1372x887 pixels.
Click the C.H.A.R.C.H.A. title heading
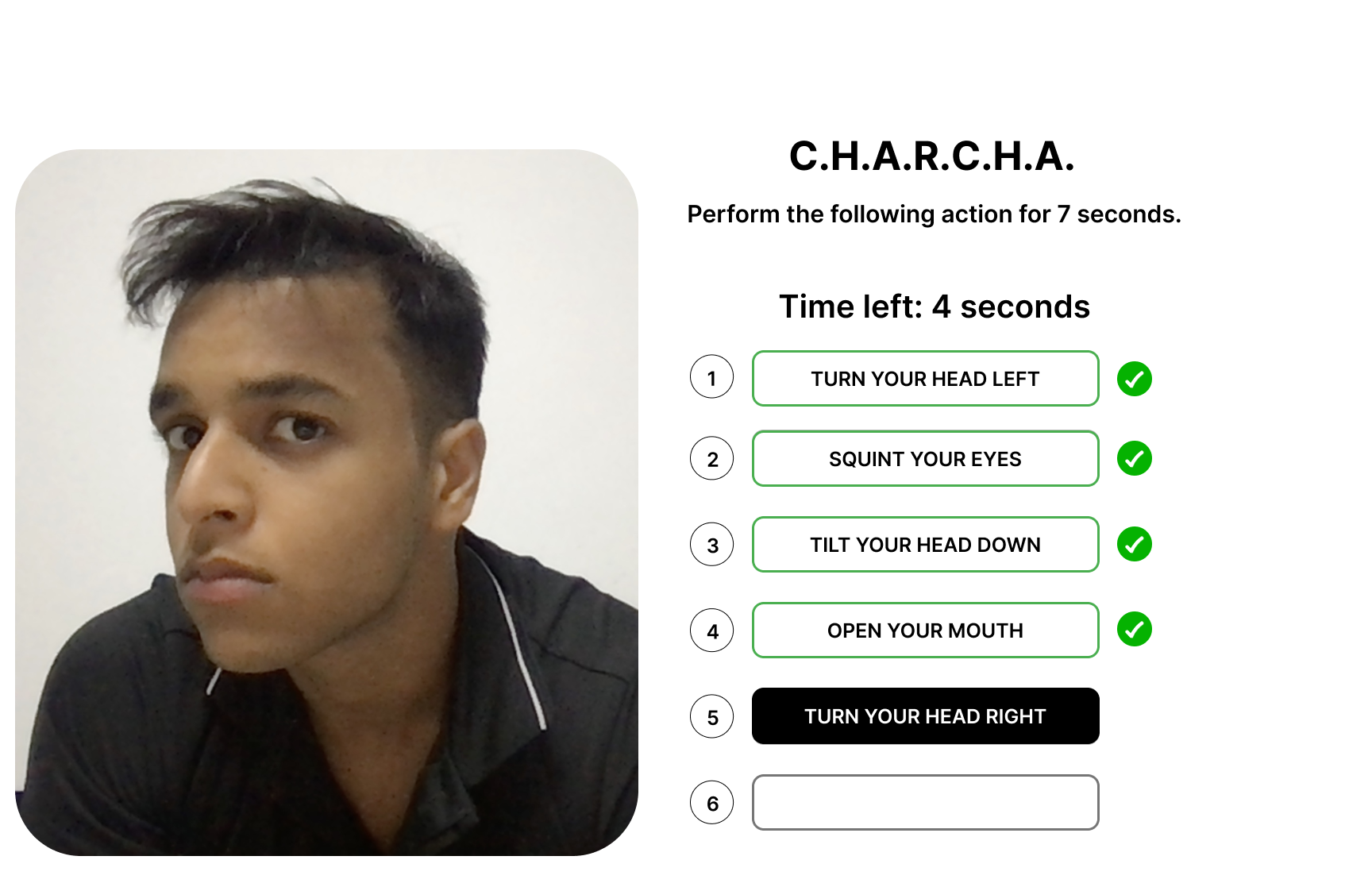[932, 156]
